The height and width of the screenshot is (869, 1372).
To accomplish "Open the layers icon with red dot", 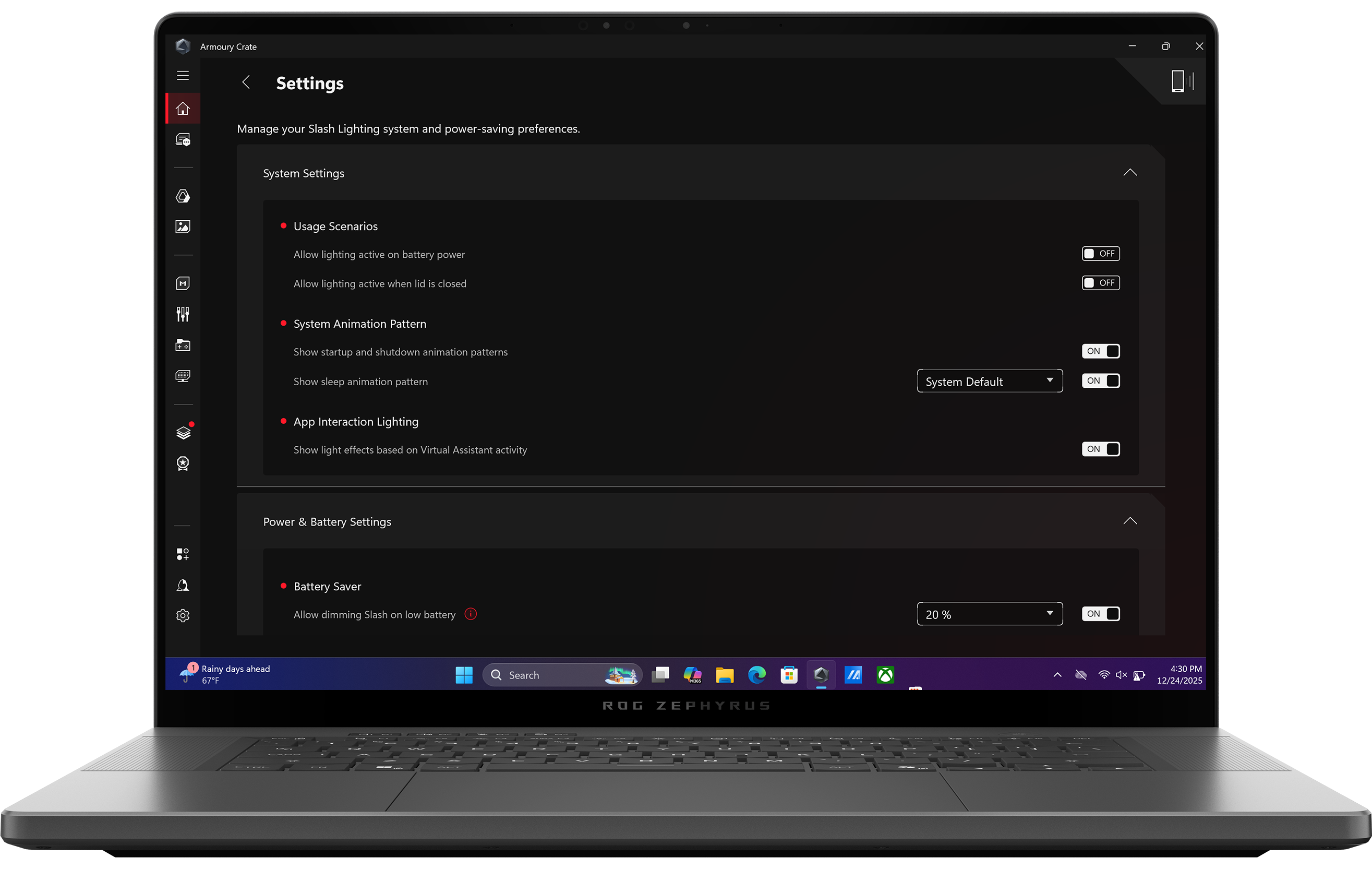I will click(183, 433).
